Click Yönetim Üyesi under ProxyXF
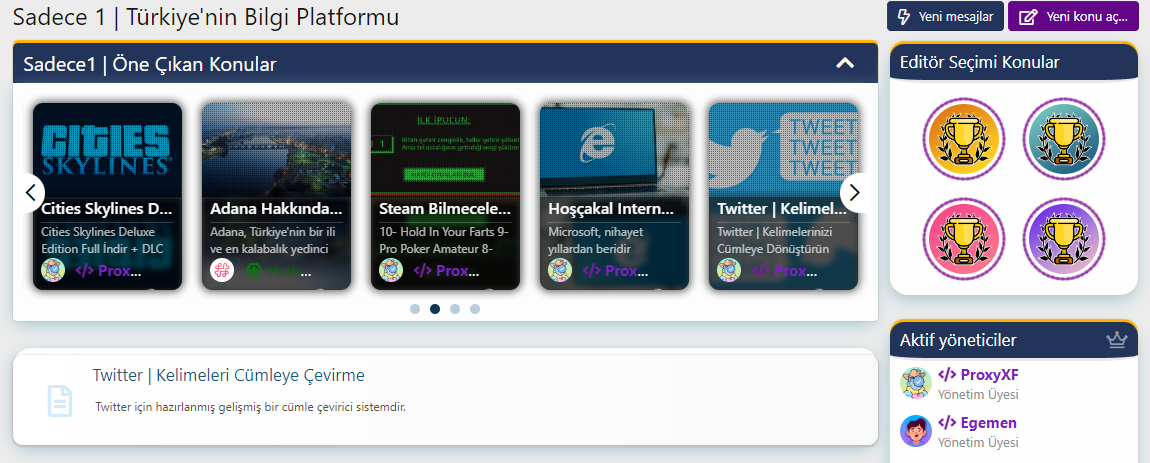This screenshot has height=463, width=1150. tap(978, 395)
